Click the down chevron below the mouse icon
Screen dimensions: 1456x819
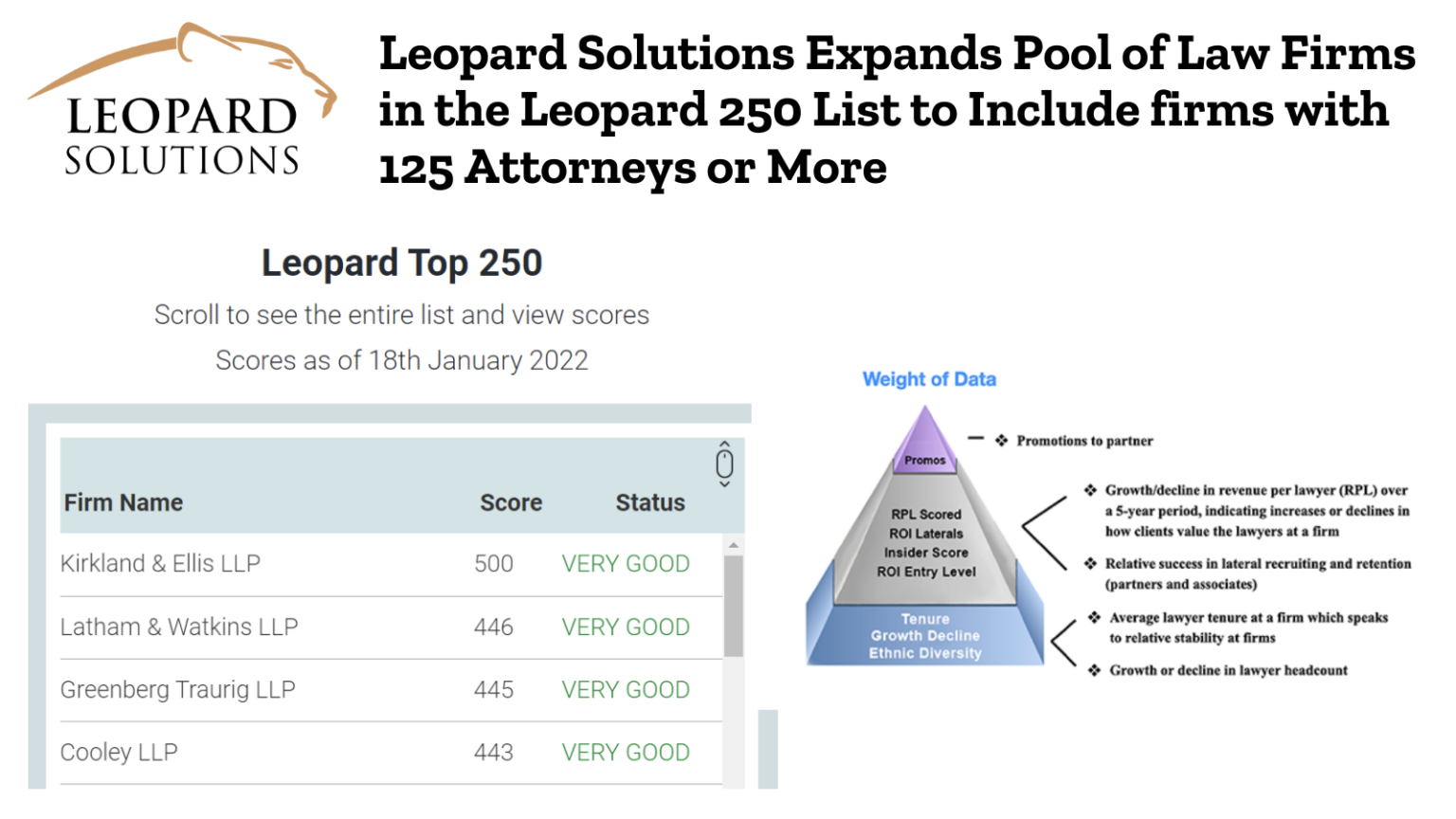pyautogui.click(x=725, y=483)
